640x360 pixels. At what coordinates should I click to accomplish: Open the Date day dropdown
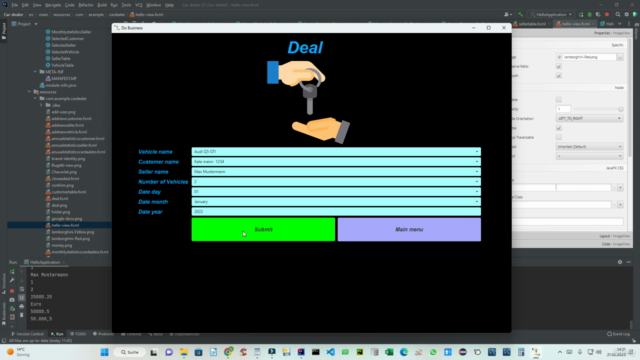click(x=336, y=191)
